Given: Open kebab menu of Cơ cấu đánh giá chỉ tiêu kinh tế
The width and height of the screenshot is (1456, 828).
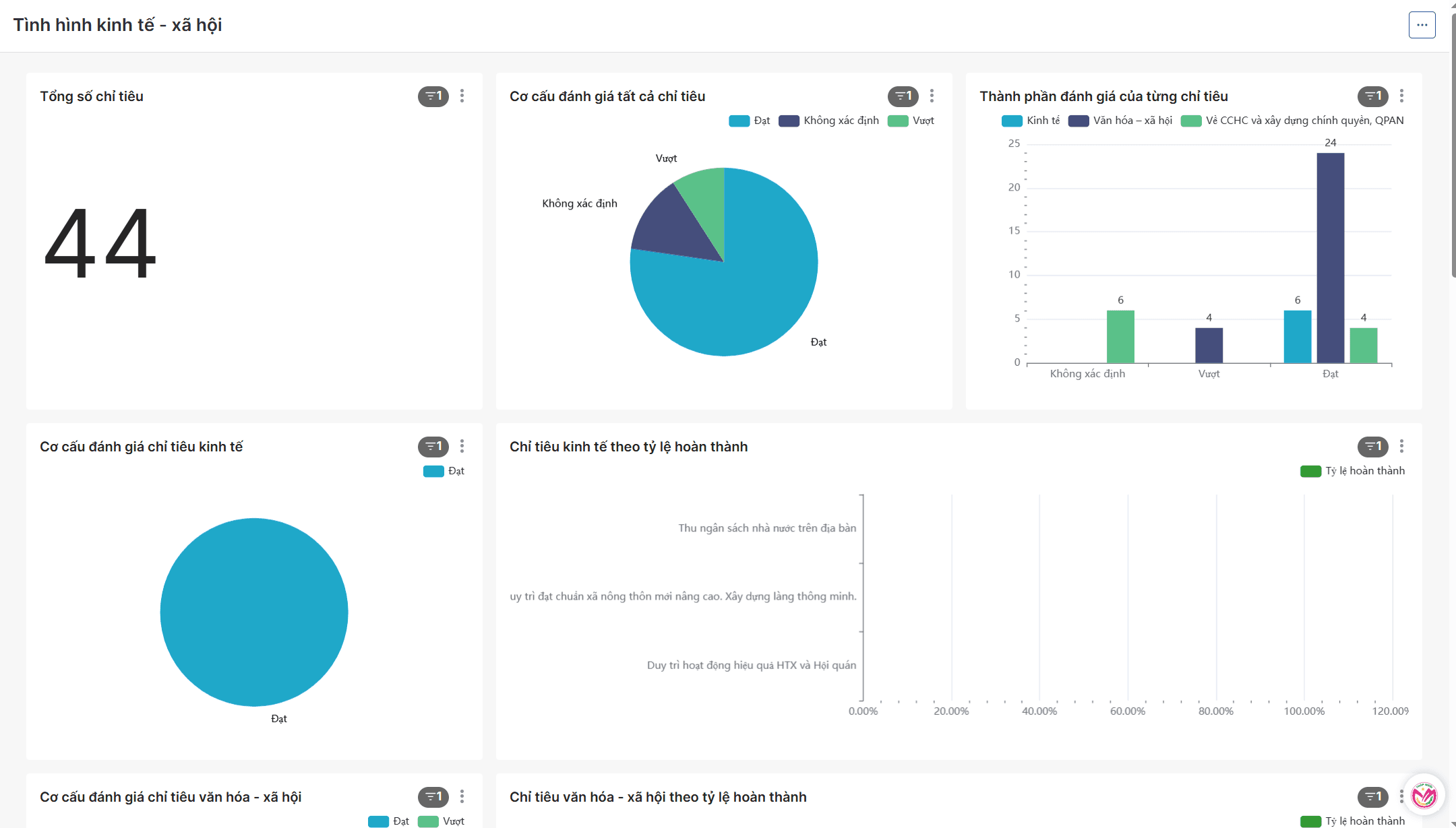Looking at the screenshot, I should click(x=462, y=447).
